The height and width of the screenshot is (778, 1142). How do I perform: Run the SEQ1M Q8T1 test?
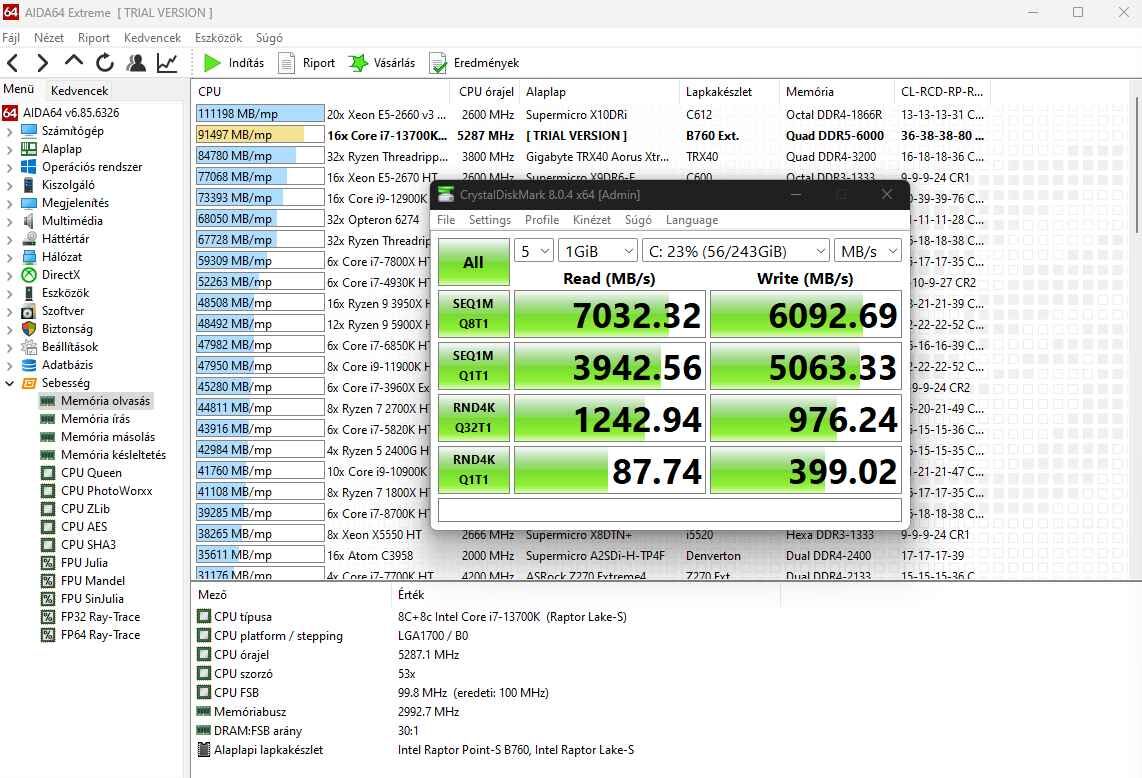pos(473,314)
